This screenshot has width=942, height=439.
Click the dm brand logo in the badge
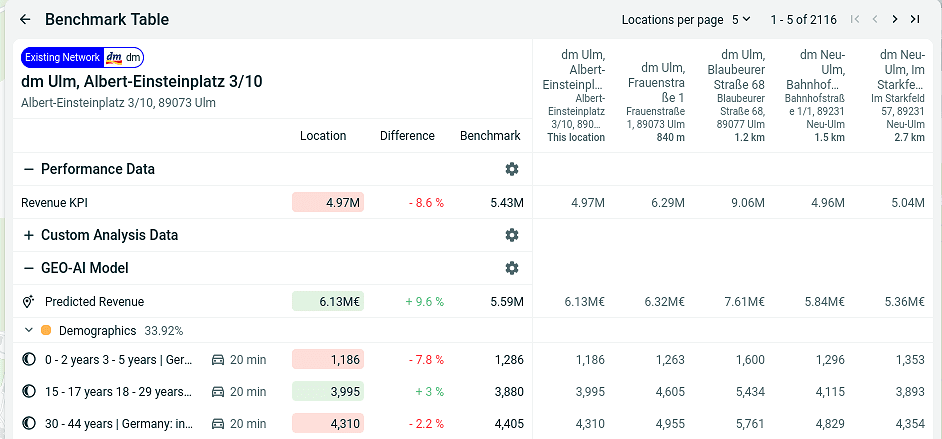click(x=114, y=58)
